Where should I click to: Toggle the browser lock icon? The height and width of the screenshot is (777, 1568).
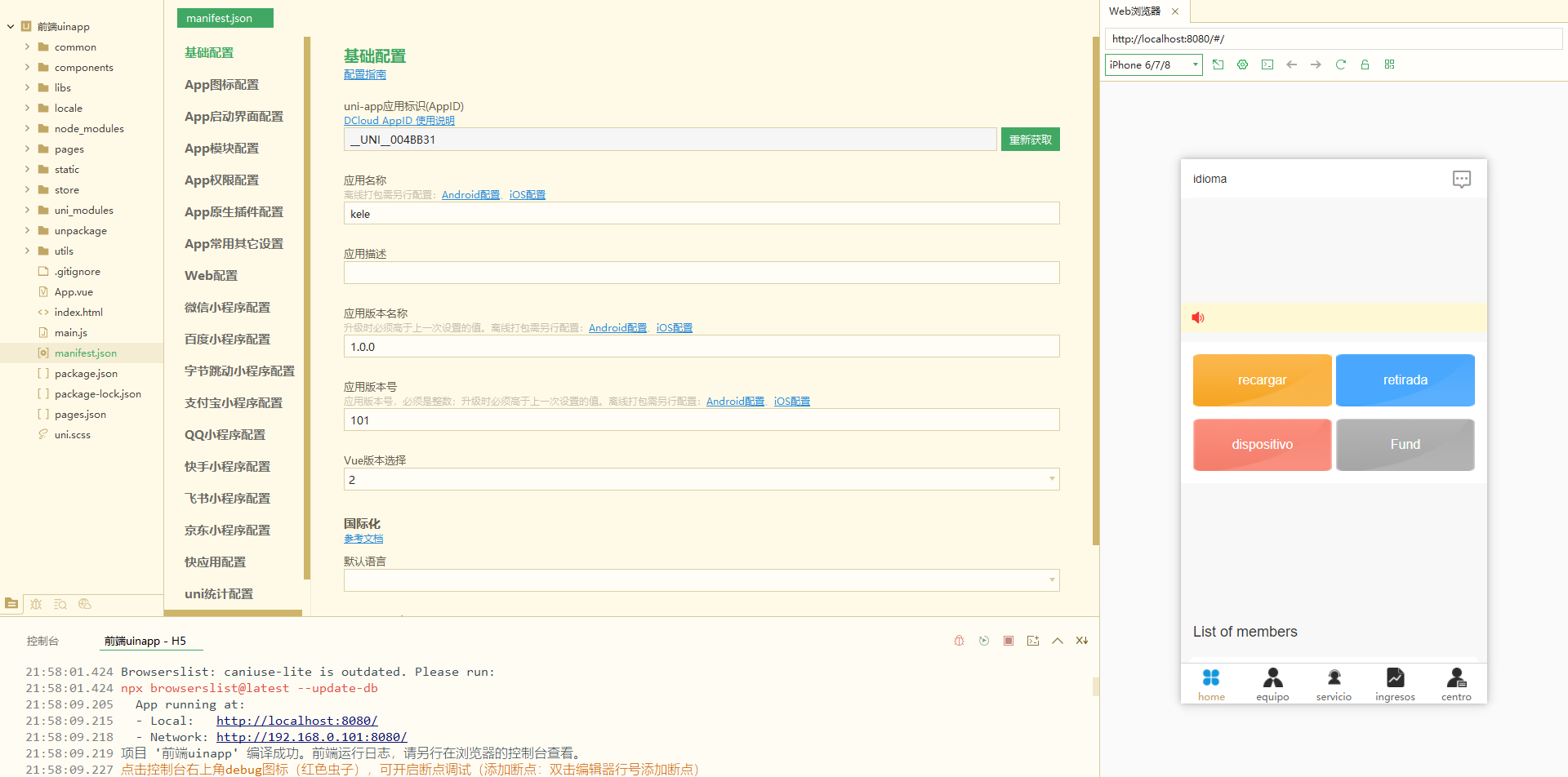[1365, 64]
